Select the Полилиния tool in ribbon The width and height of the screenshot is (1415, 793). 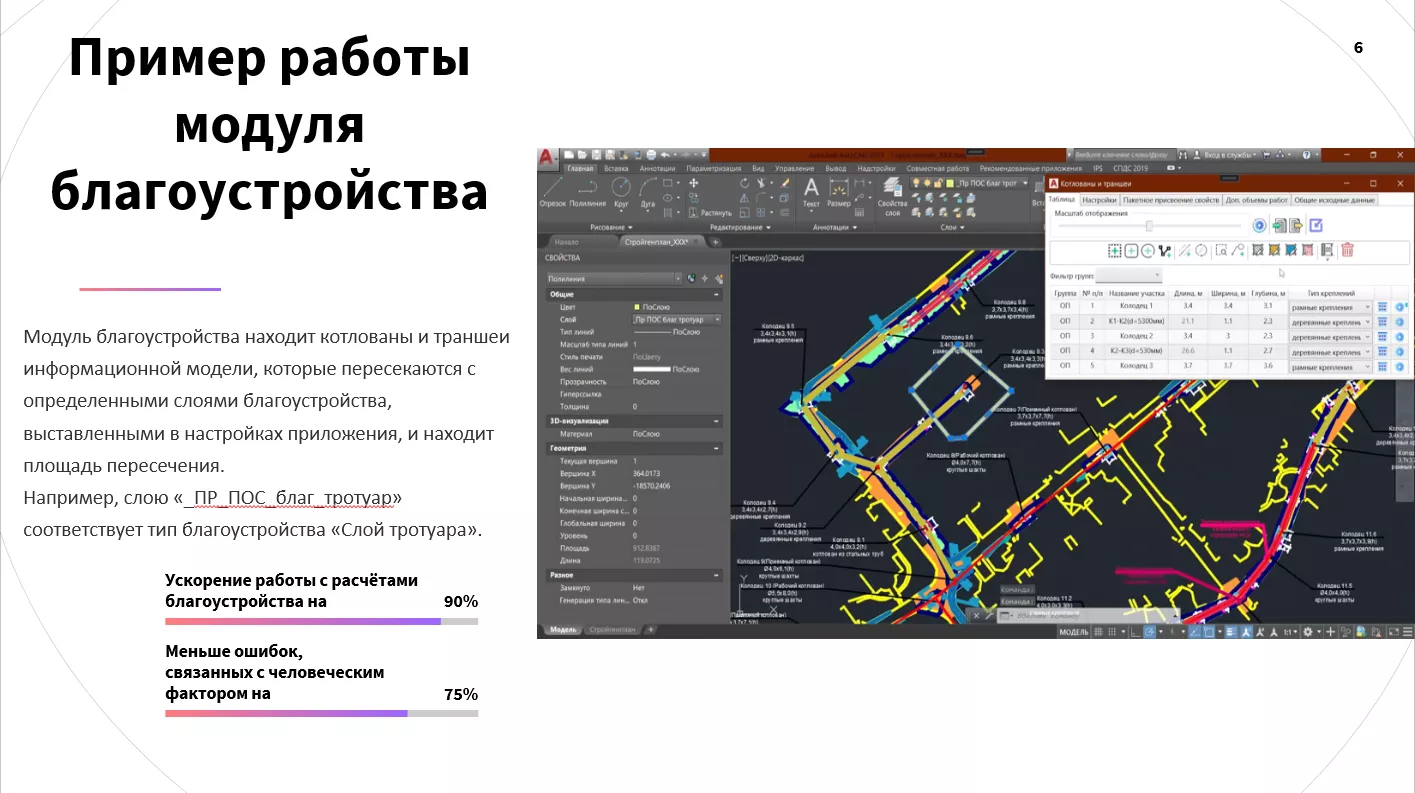coord(588,190)
